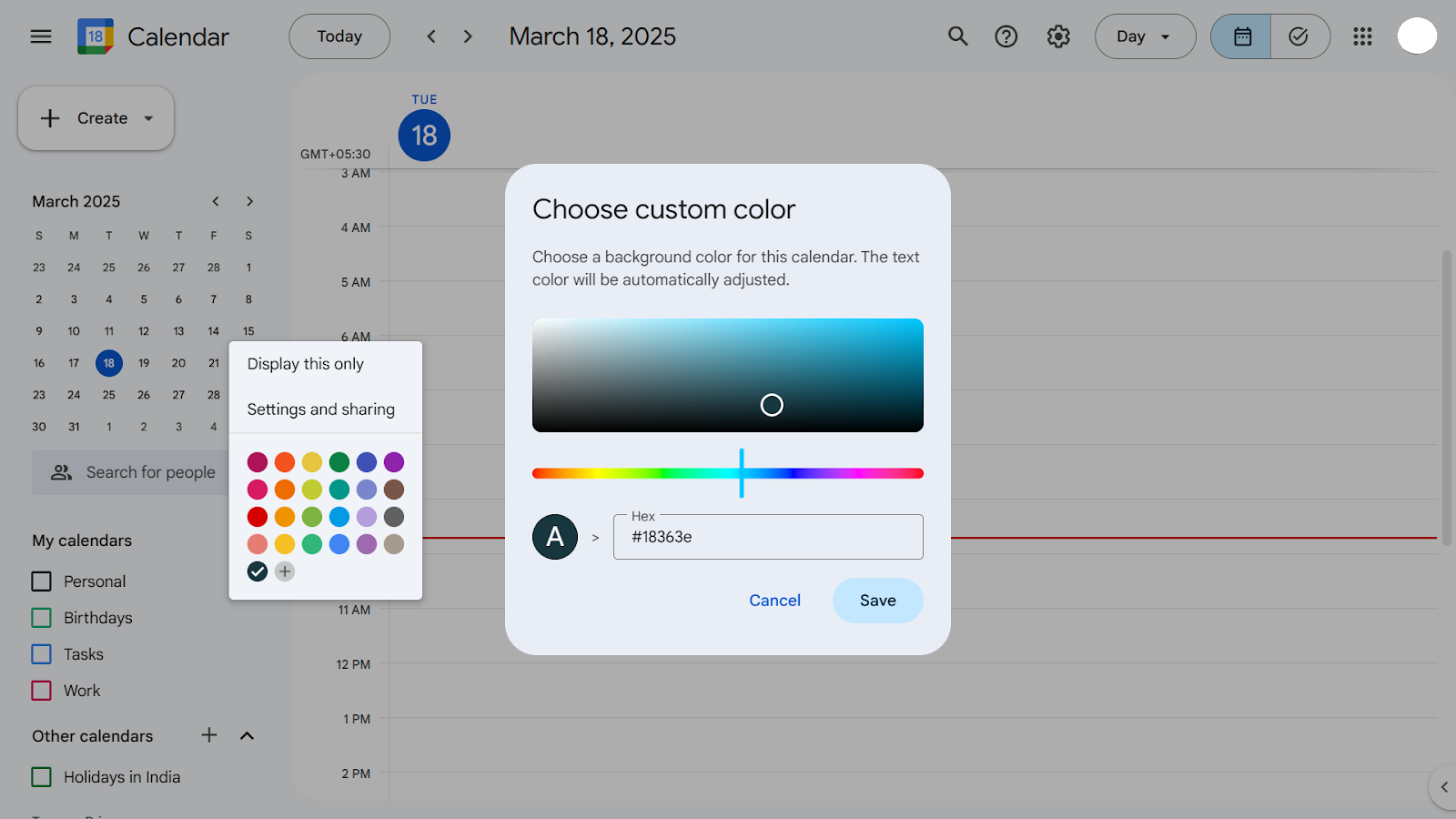Go to next day arrow
The height and width of the screenshot is (819, 1456).
[x=468, y=36]
